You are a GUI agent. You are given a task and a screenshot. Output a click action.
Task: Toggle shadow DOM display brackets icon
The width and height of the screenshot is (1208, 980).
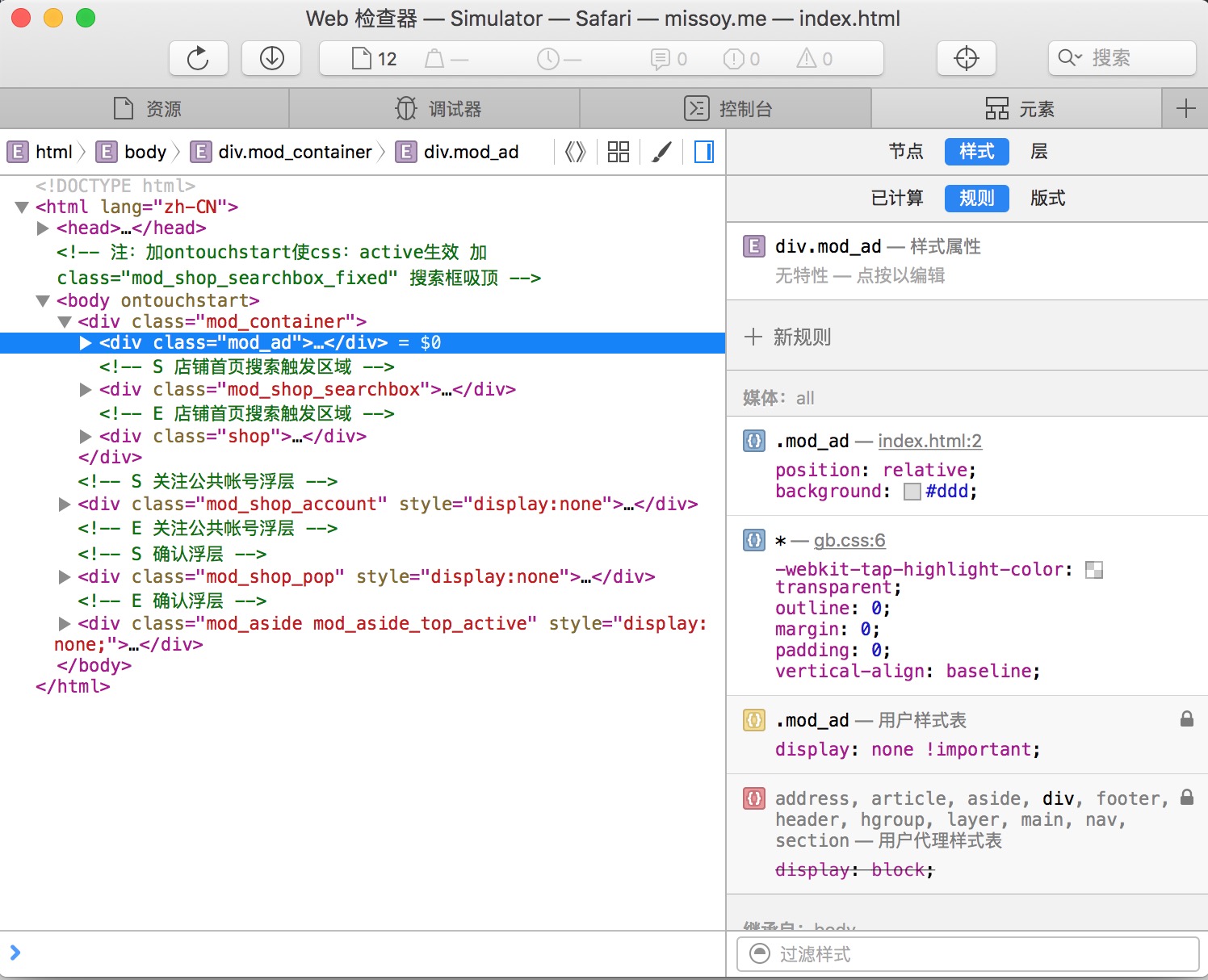(x=575, y=152)
